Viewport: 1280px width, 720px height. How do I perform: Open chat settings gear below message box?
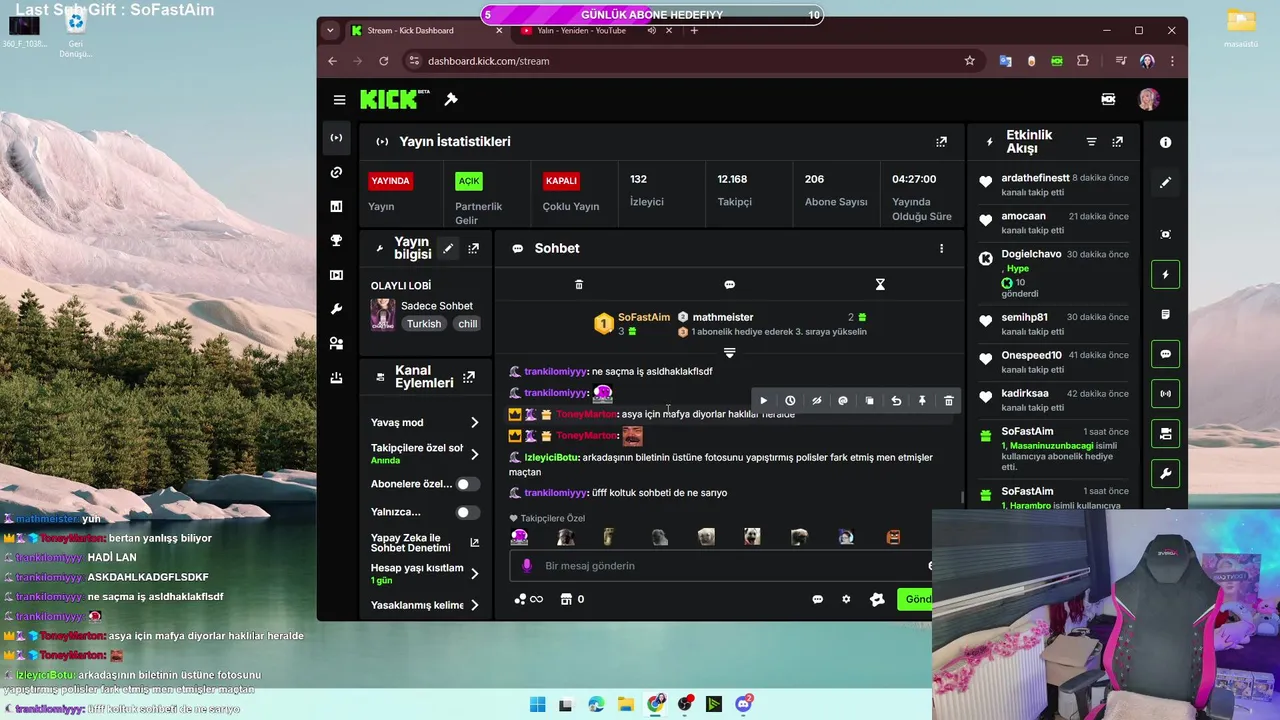pyautogui.click(x=846, y=600)
